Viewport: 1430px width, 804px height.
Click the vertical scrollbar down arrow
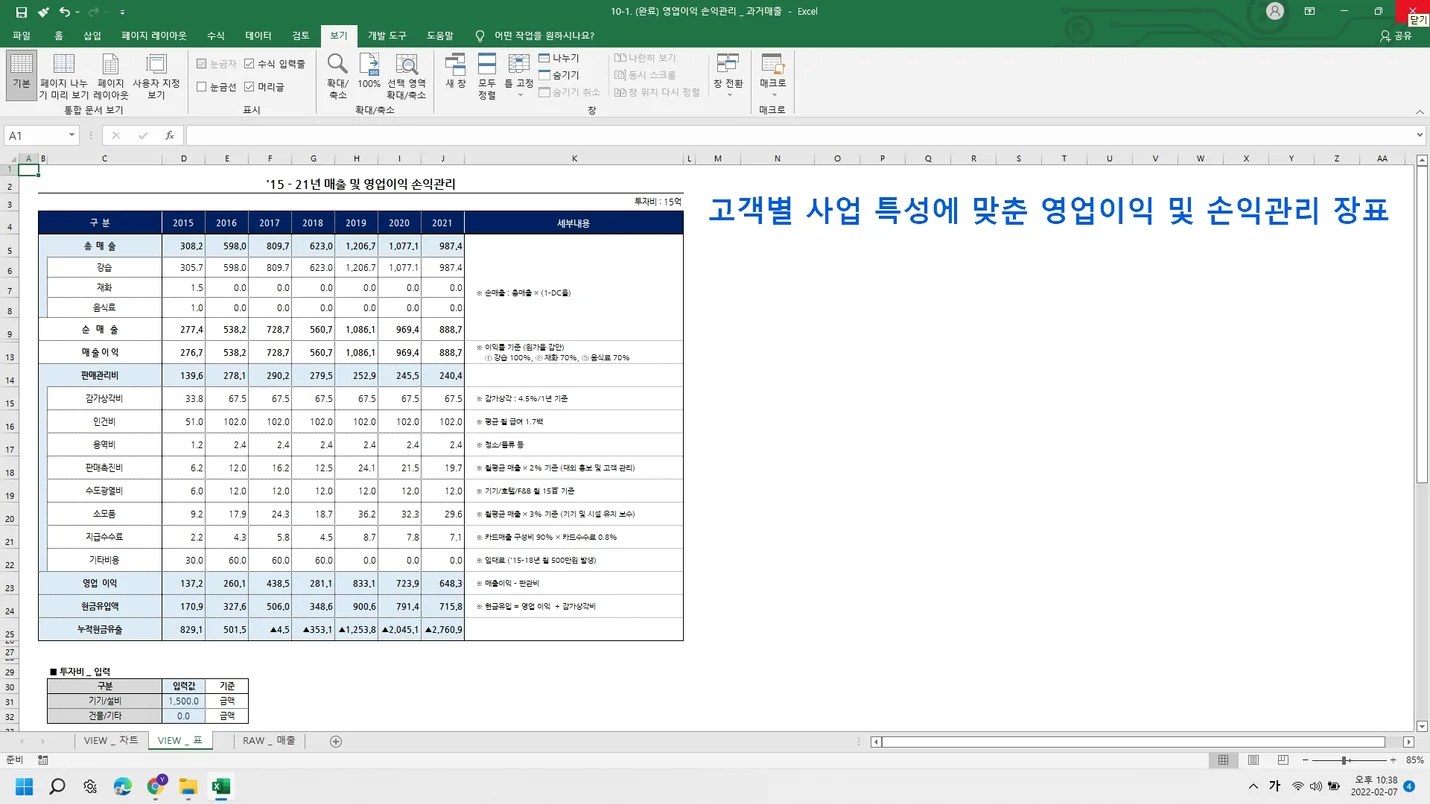pyautogui.click(x=1422, y=726)
